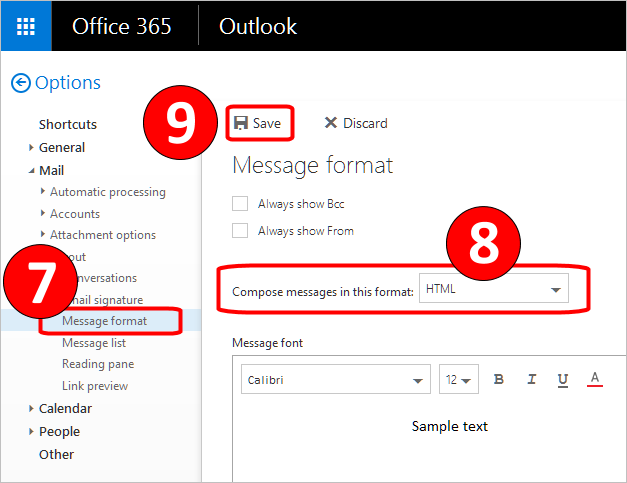Expand the Accounts triangle
The width and height of the screenshot is (627, 483).
pyautogui.click(x=43, y=213)
